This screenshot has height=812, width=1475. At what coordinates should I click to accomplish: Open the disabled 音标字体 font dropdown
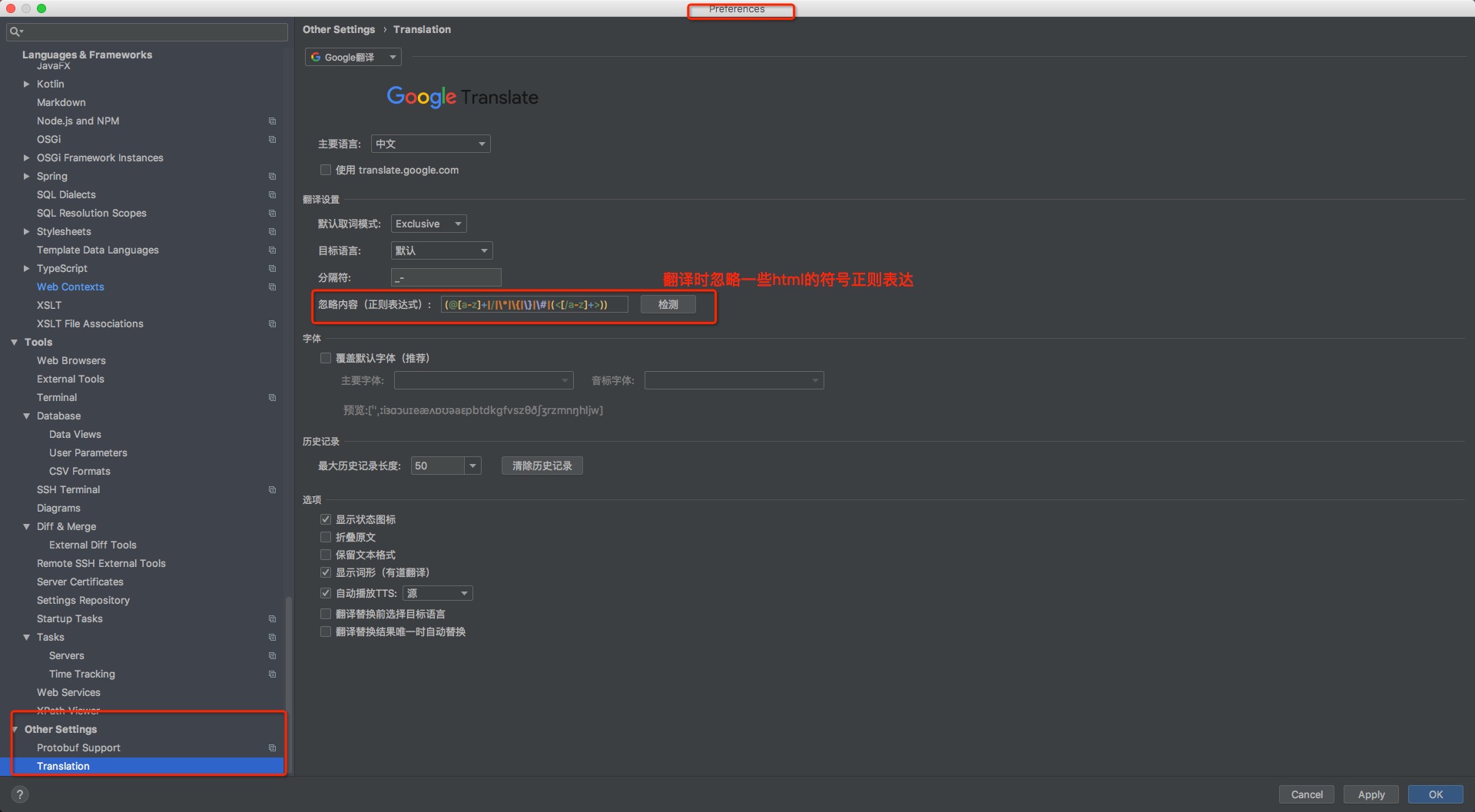[734, 380]
